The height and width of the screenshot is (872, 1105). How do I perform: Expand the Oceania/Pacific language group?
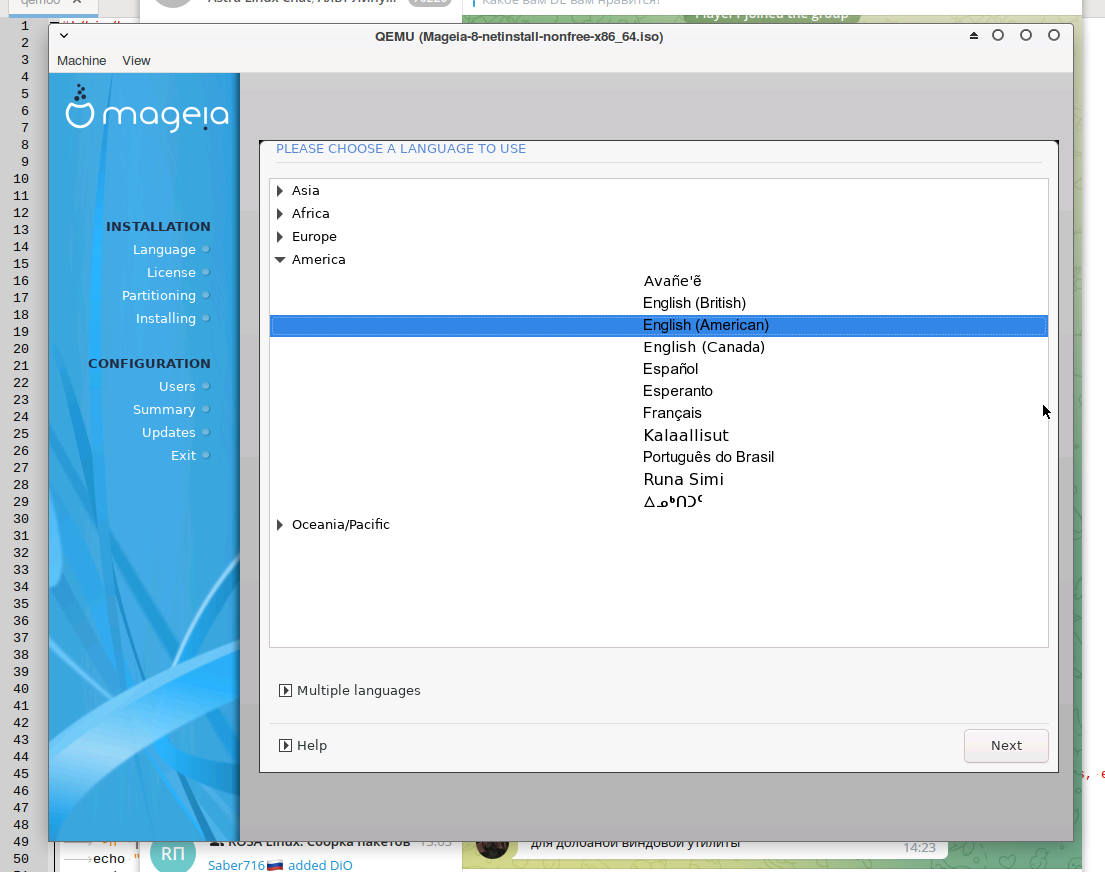pos(280,524)
